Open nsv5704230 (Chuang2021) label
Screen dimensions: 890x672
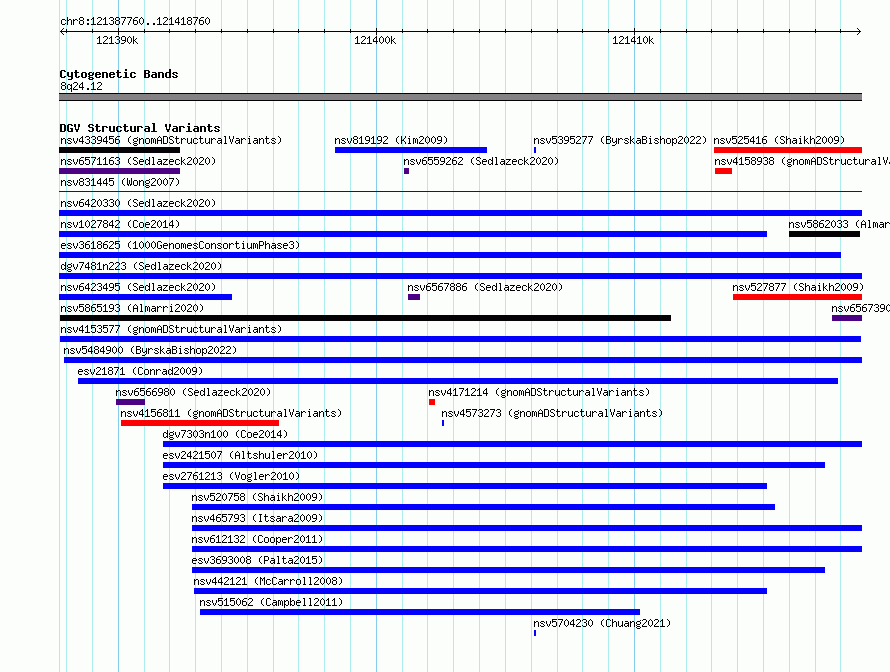pyautogui.click(x=602, y=623)
